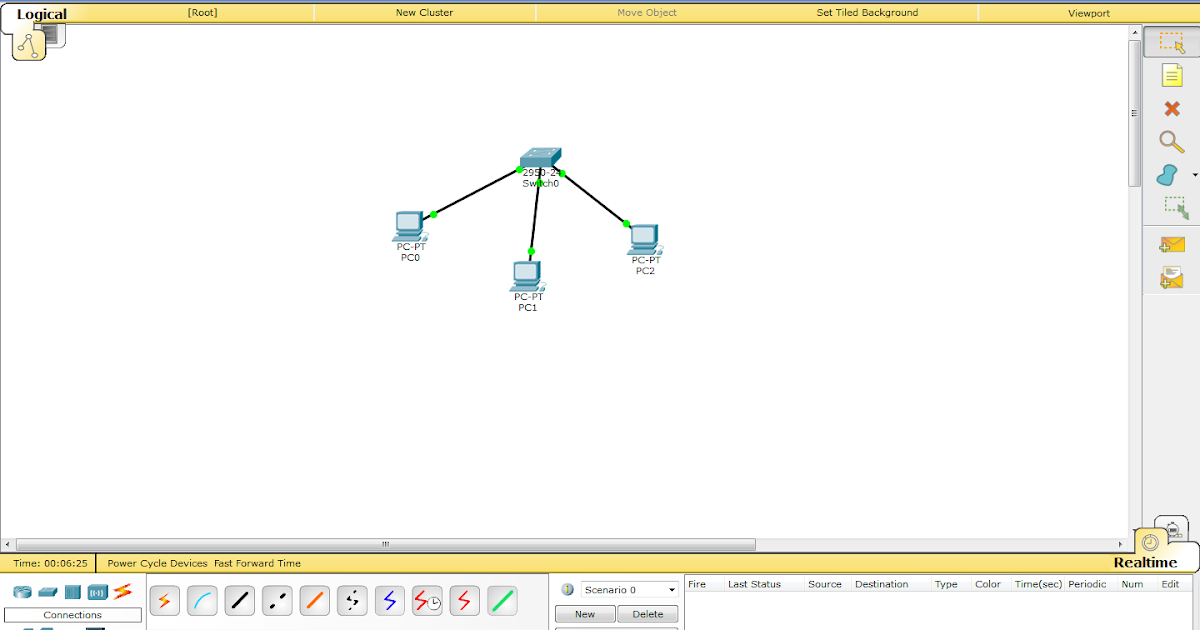Screen dimensions: 1200x630
Task: Select the Console cable connection
Action: [202, 600]
